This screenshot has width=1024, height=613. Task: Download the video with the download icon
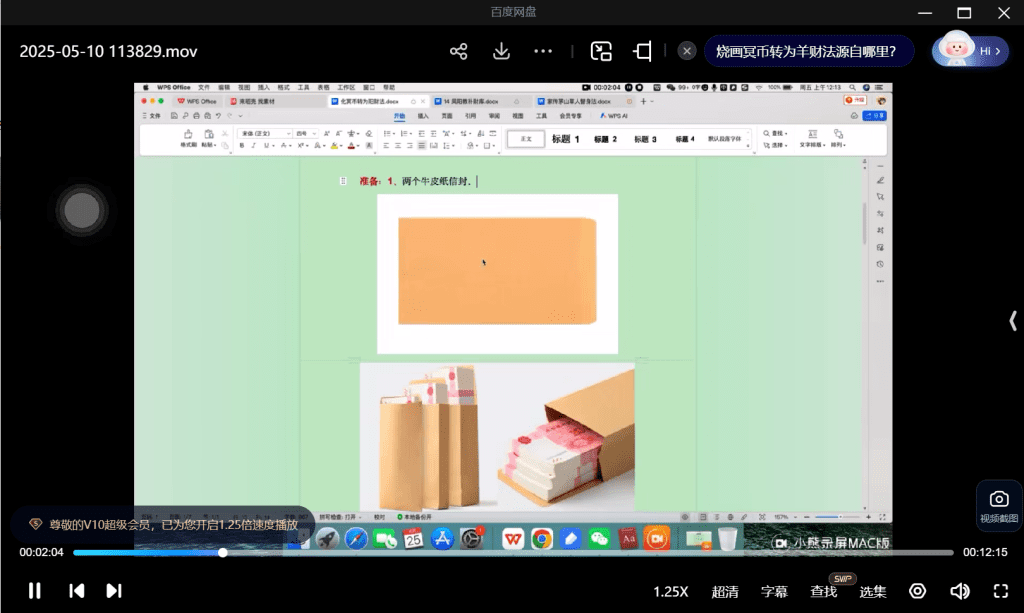502,51
